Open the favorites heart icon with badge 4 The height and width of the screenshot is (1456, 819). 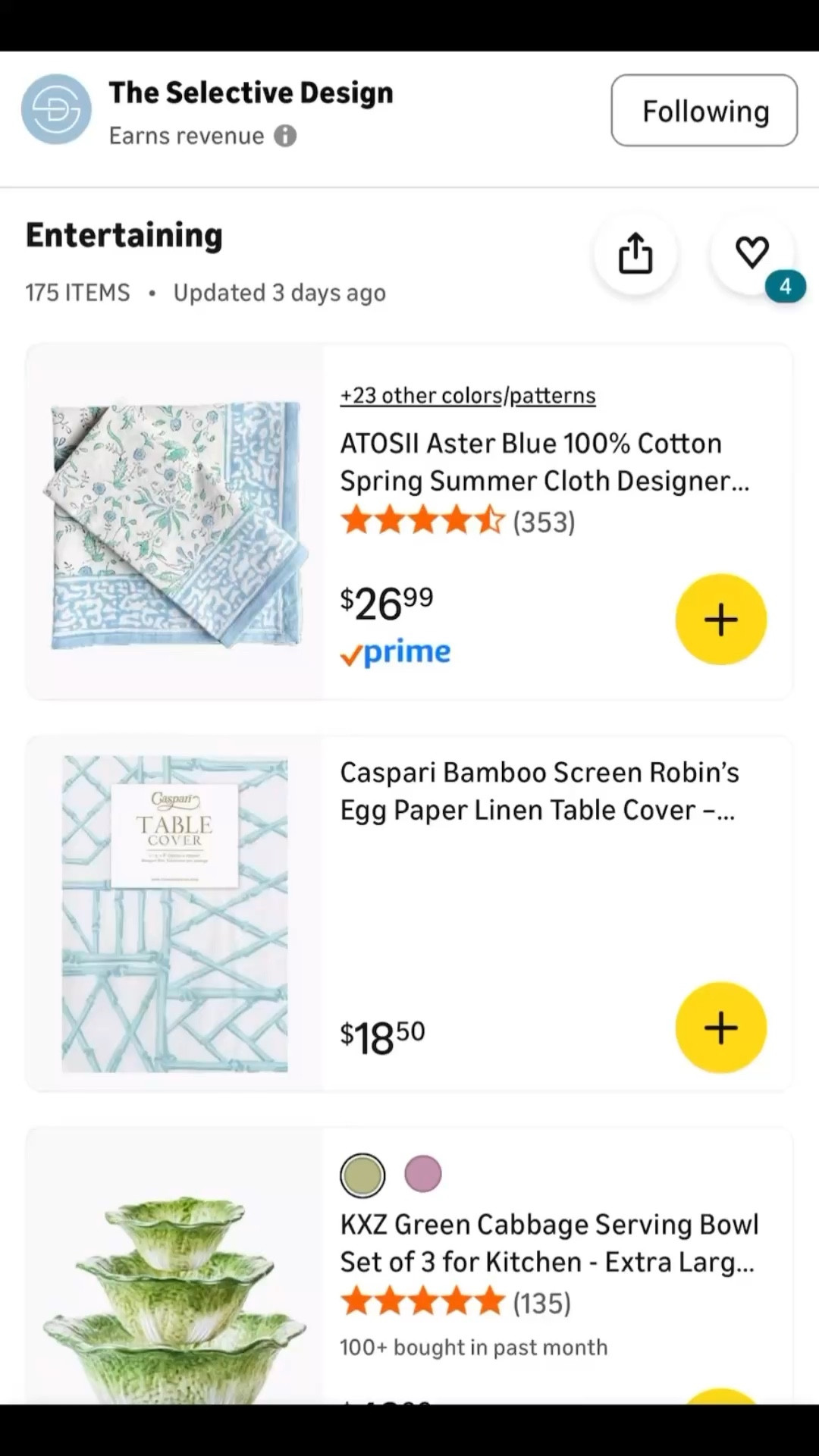752,253
